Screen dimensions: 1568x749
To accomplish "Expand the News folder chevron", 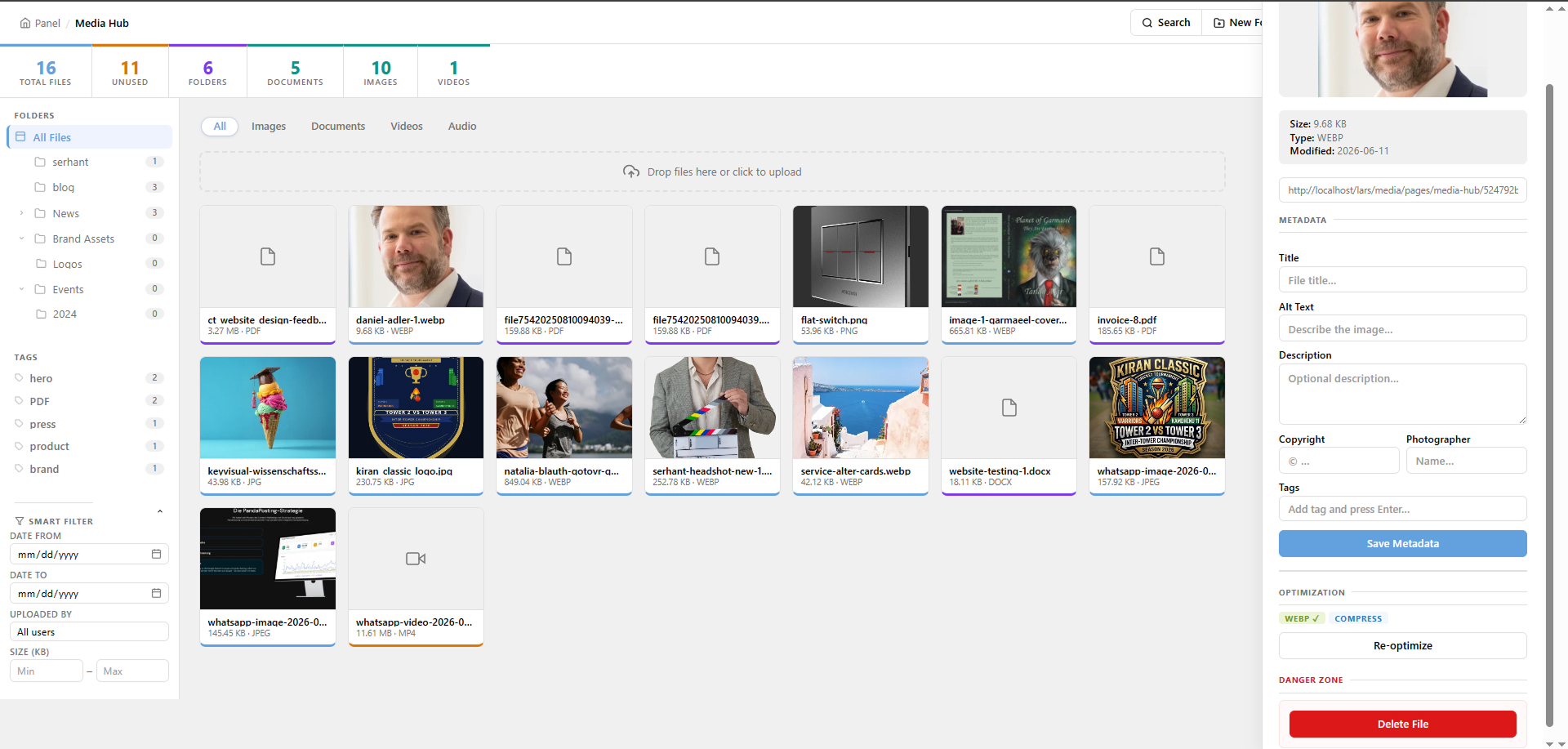I will (21, 213).
